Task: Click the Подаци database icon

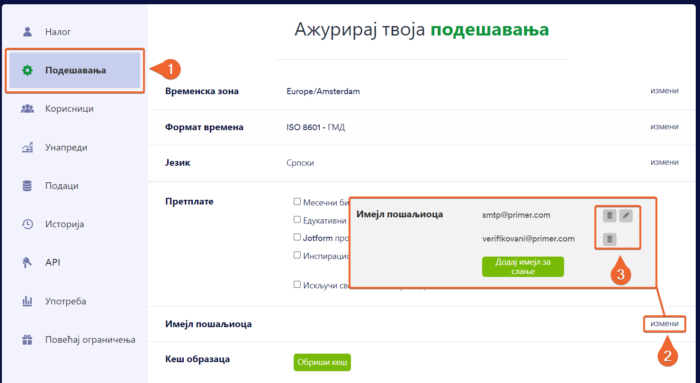Action: coord(27,186)
